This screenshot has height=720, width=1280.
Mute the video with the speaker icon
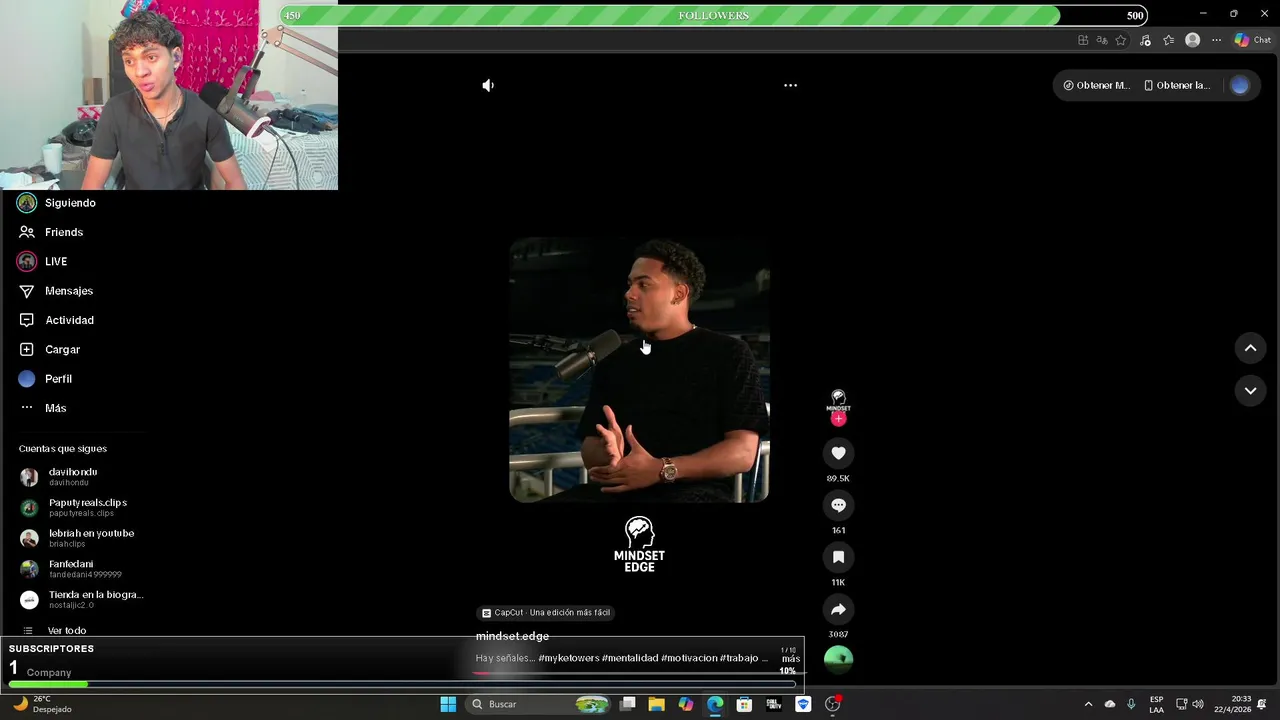click(488, 86)
